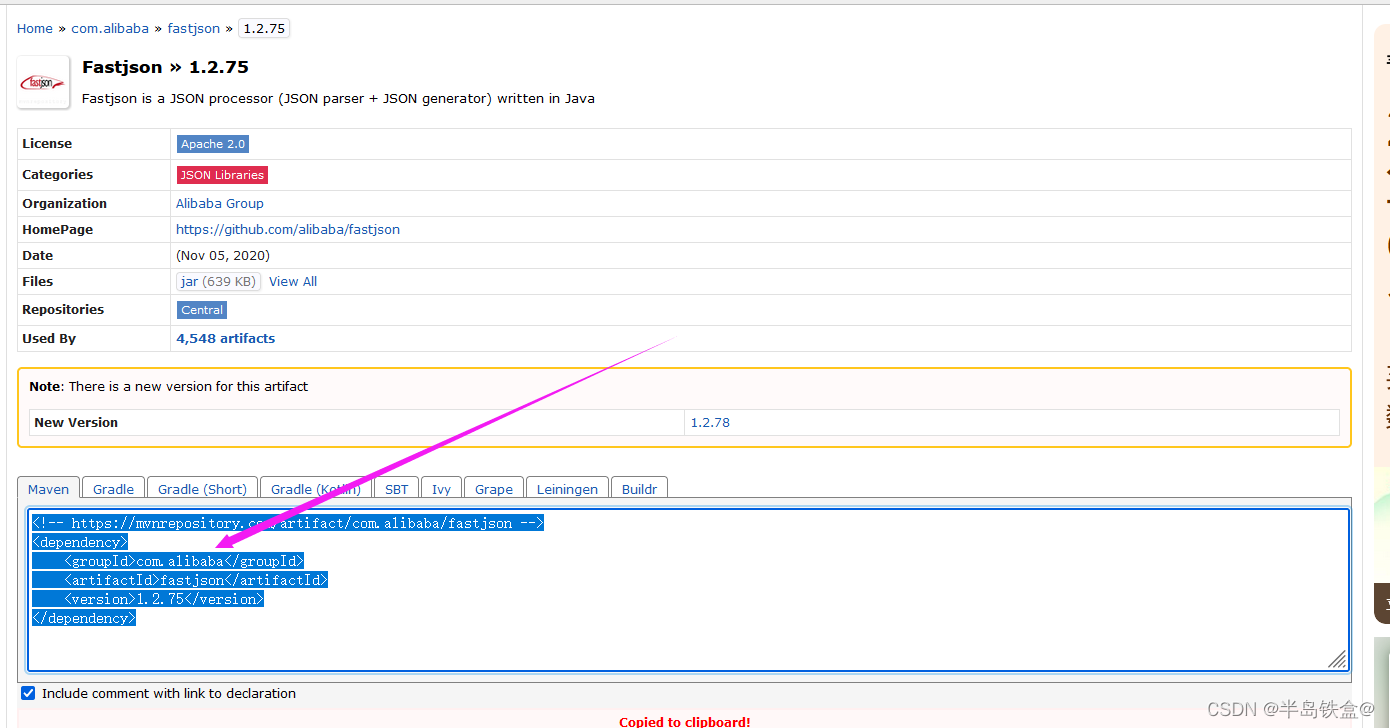This screenshot has height=728, width=1390.
Task: Click the textarea resize grip handle
Action: (1337, 659)
